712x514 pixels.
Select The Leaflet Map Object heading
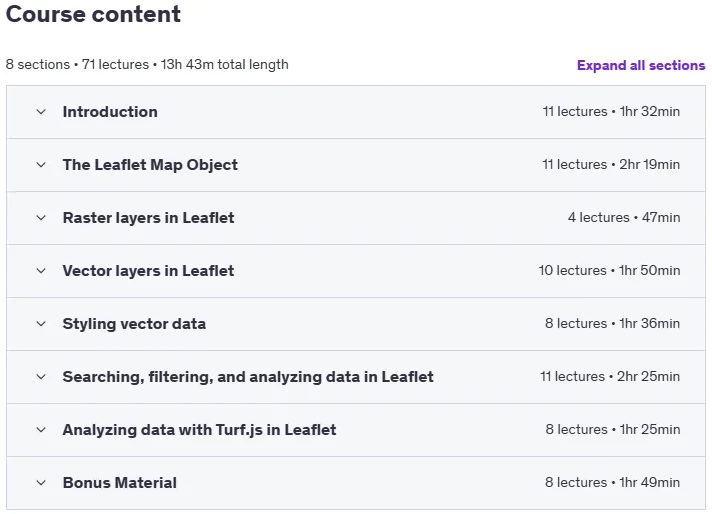pyautogui.click(x=150, y=165)
